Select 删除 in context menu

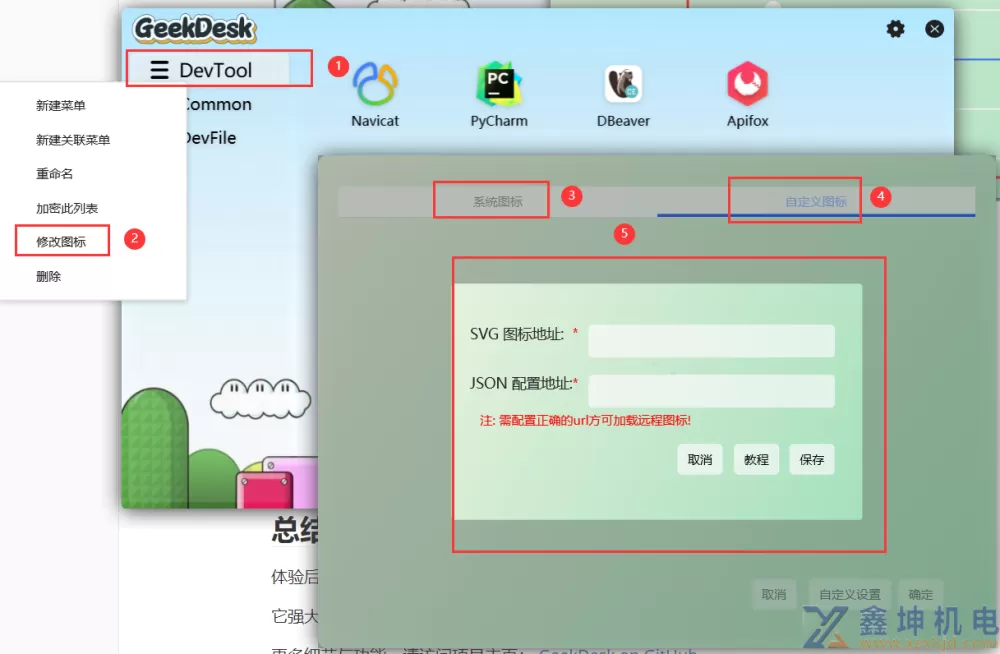click(48, 276)
